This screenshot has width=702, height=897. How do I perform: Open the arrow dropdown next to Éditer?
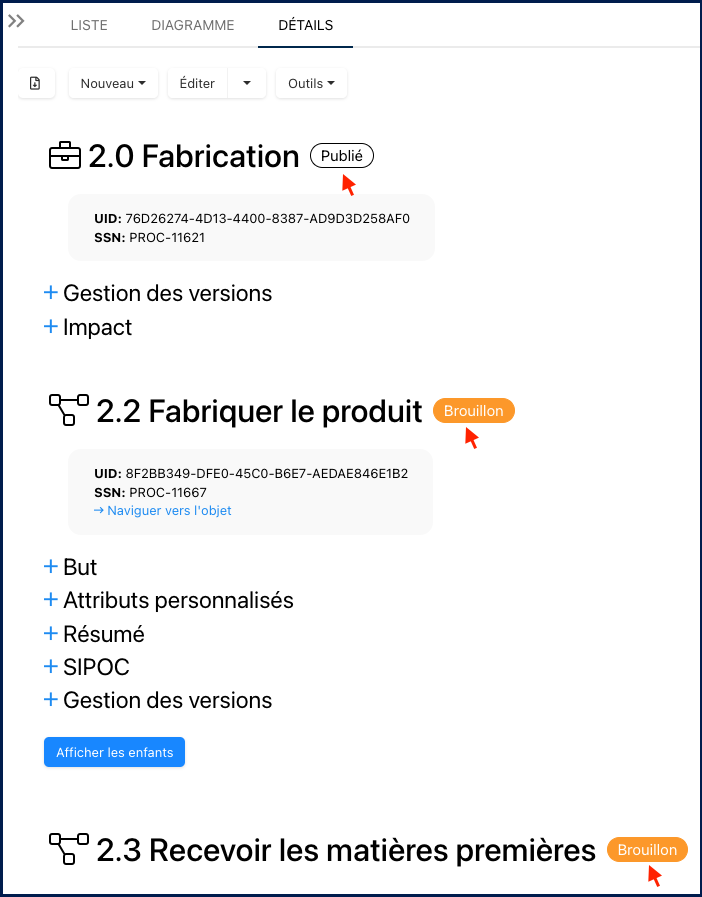coord(247,84)
